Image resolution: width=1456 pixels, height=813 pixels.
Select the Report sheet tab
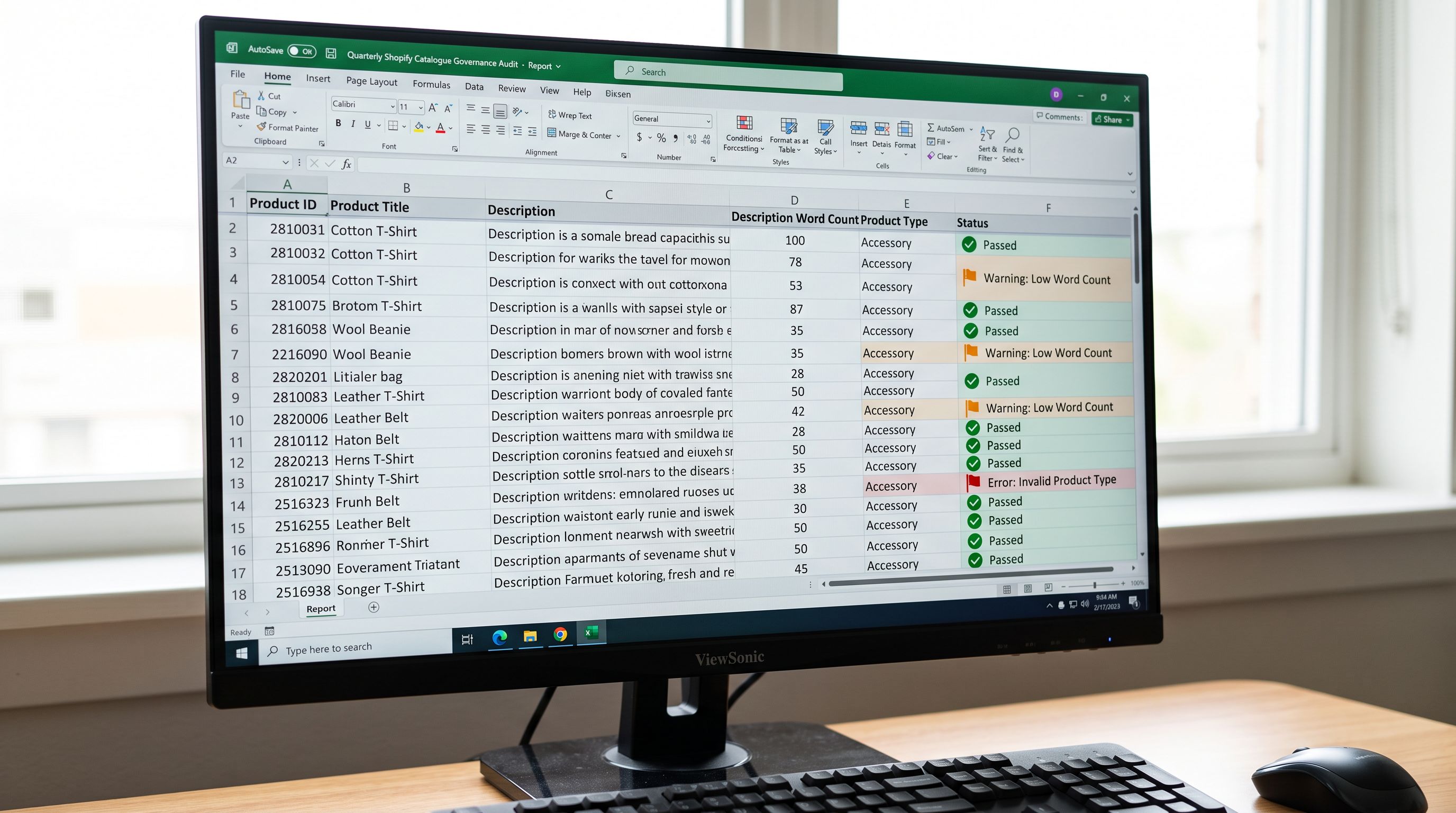(x=321, y=608)
